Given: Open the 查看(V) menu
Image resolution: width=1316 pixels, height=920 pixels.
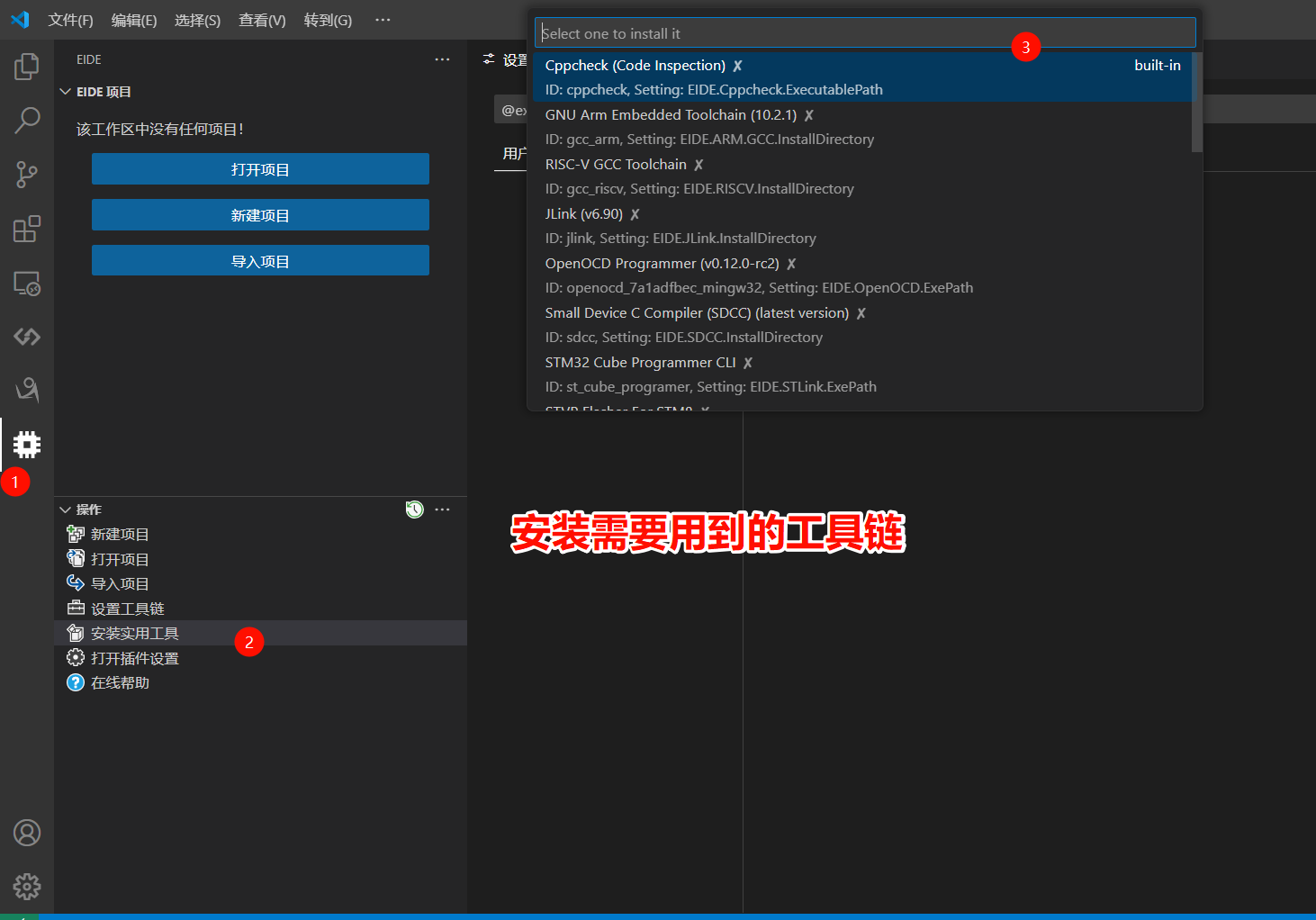Looking at the screenshot, I should 262,20.
